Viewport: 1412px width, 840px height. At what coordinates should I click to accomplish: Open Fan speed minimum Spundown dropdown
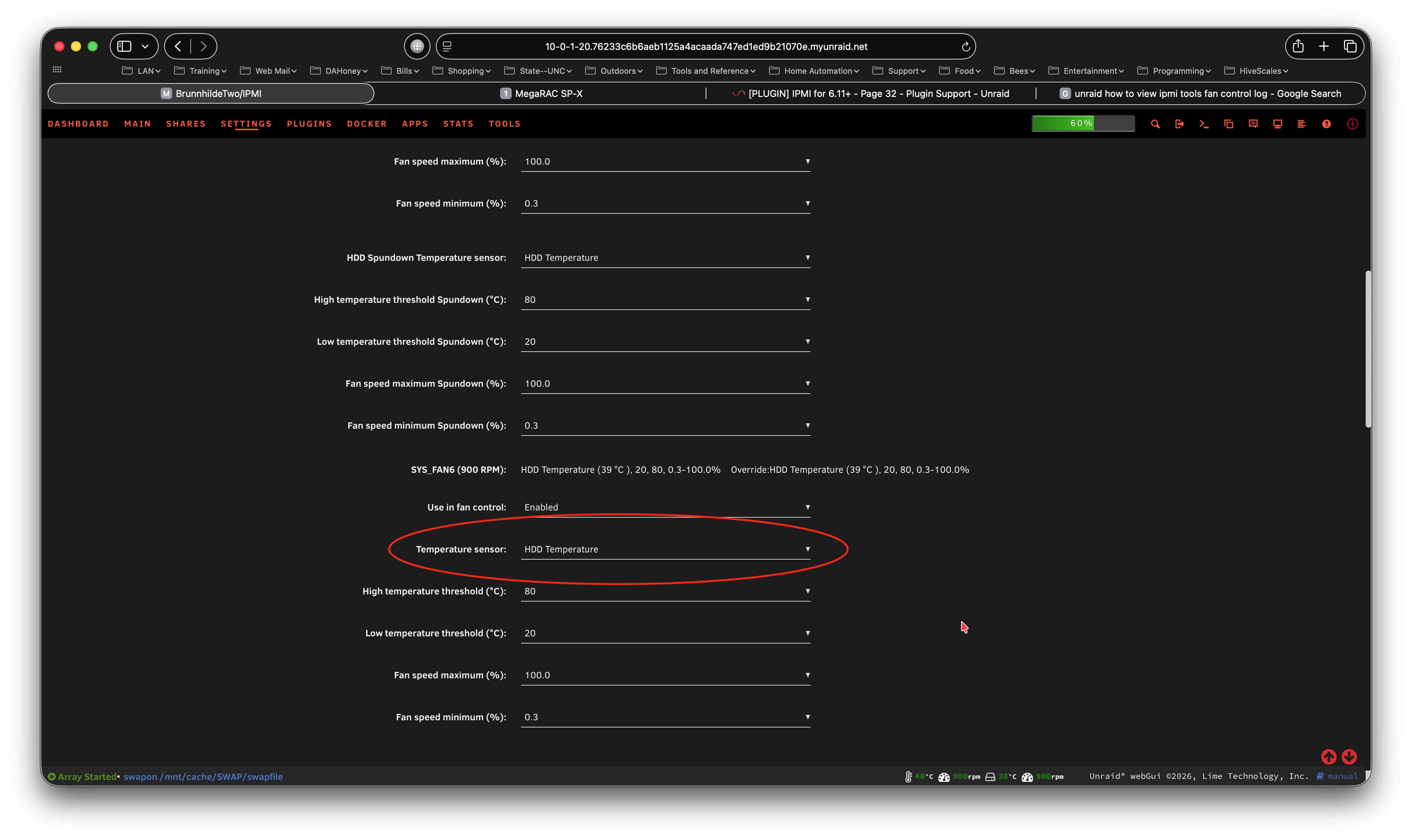pyautogui.click(x=665, y=426)
